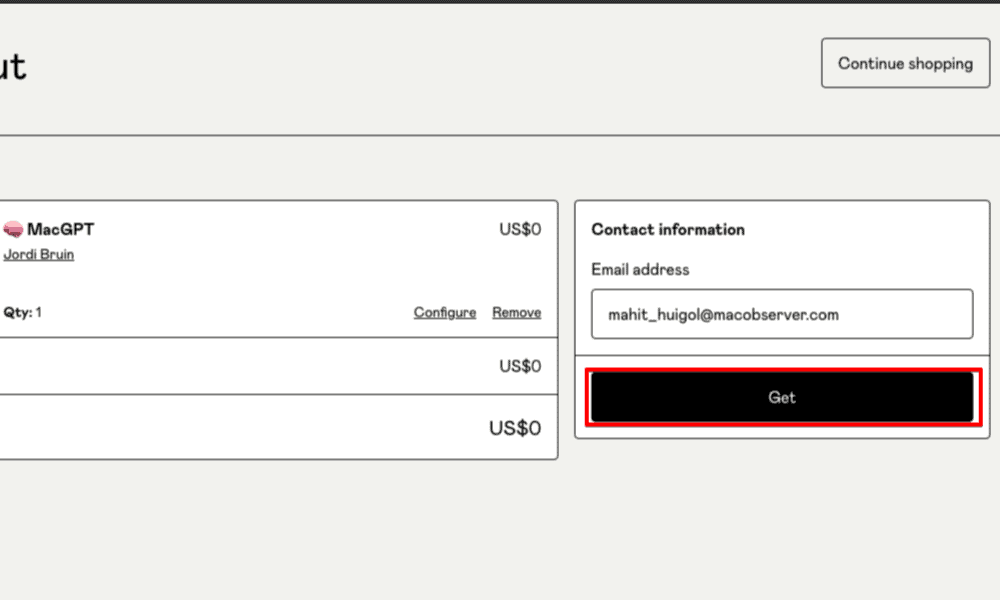
Task: Remove MacGPT from the cart
Action: point(516,312)
